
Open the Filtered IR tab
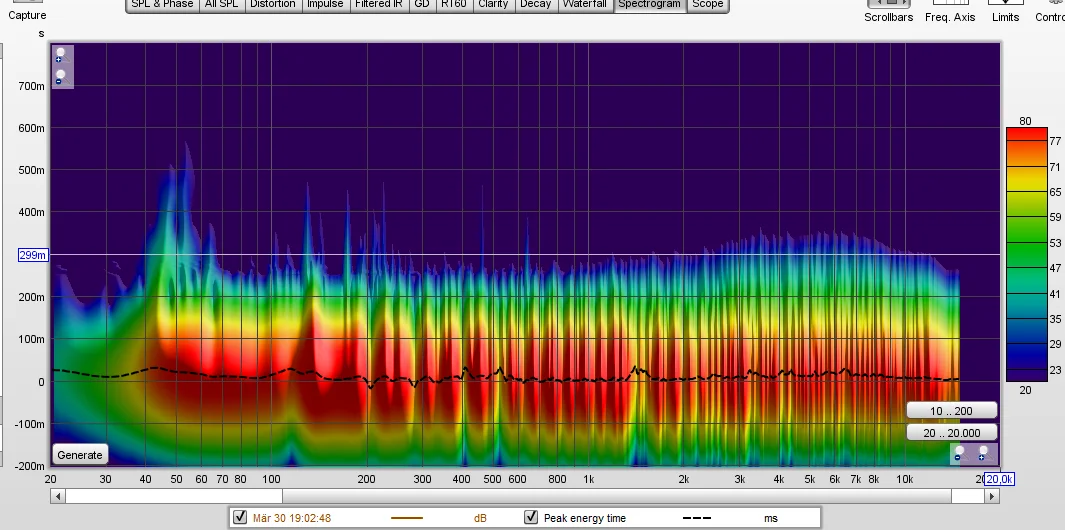pos(378,5)
